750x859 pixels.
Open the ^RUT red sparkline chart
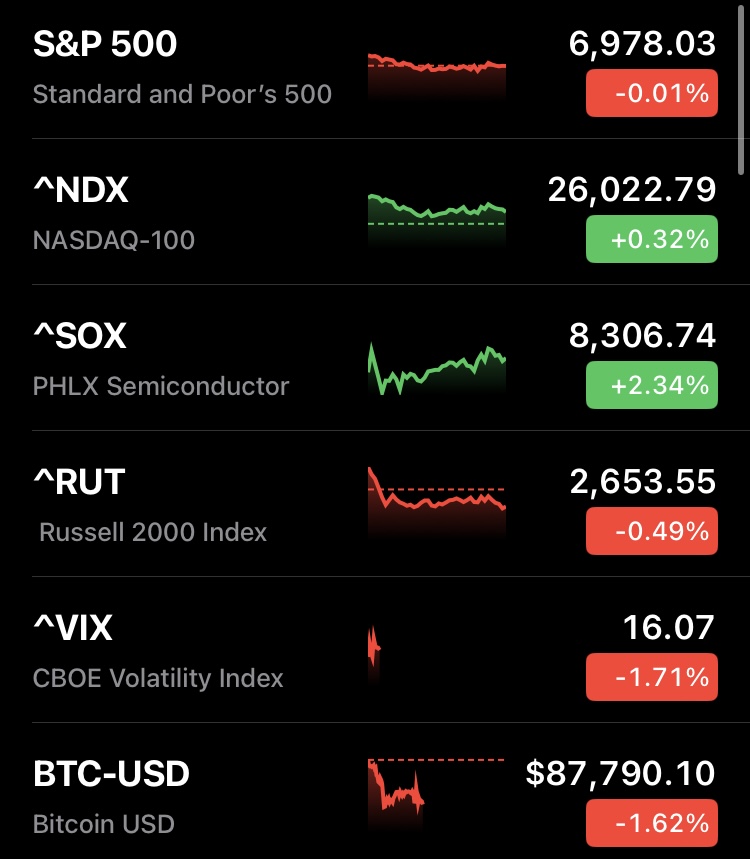point(437,495)
